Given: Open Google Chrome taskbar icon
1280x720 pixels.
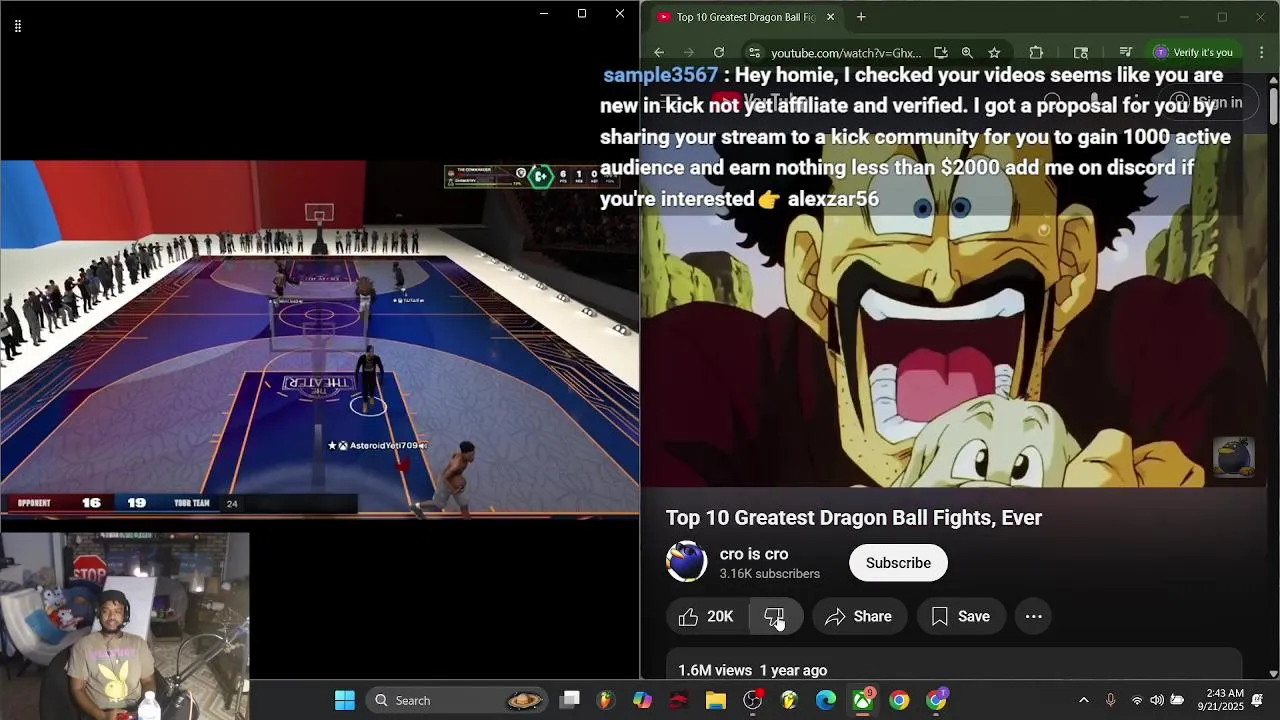Looking at the screenshot, I should (x=899, y=701).
